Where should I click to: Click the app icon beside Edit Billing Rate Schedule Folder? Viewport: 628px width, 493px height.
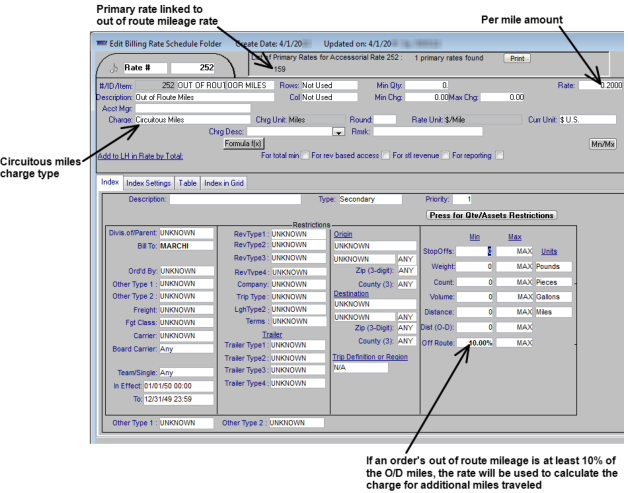pyautogui.click(x=102, y=43)
